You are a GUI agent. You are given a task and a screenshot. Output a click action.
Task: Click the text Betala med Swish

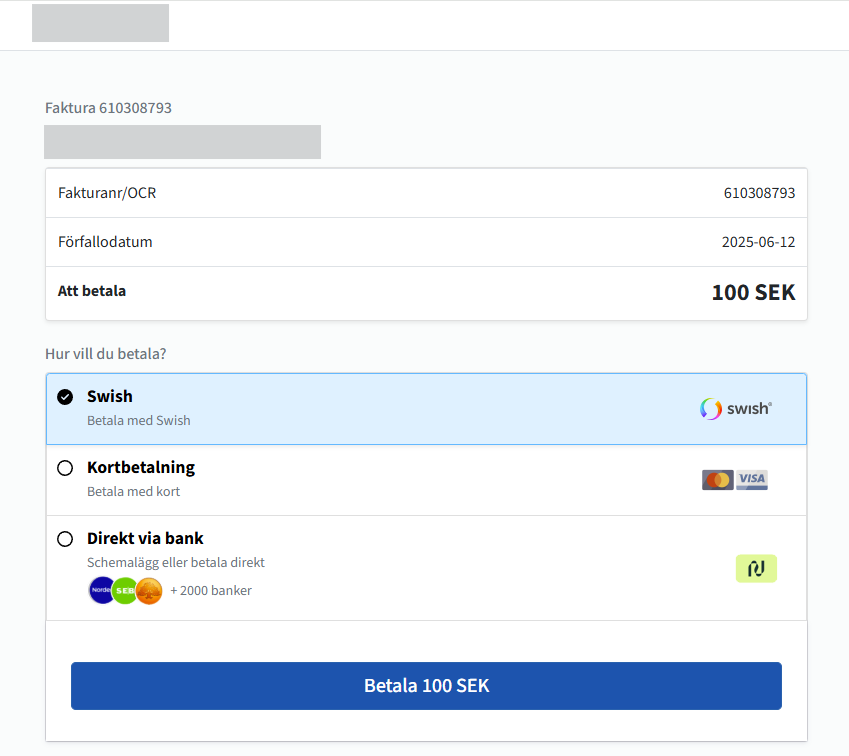pos(139,421)
